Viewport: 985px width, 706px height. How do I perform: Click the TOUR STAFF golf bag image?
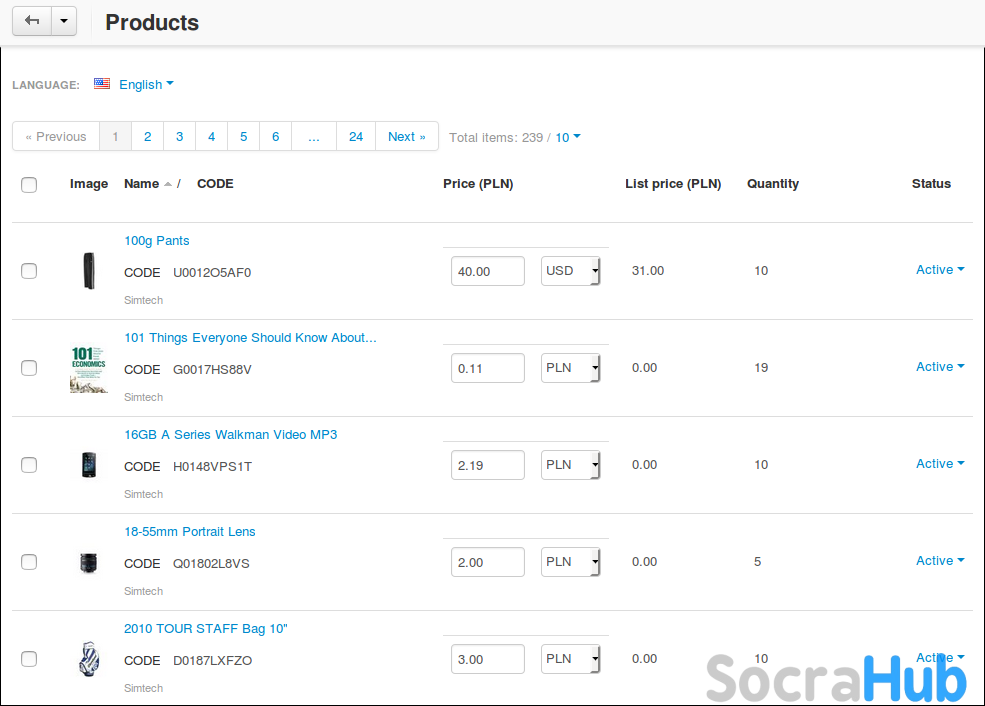pos(89,659)
